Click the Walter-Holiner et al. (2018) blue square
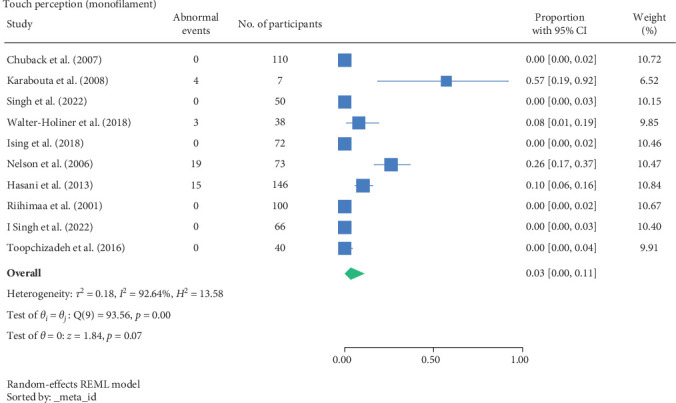Viewport: 676px width, 403px height. pyautogui.click(x=359, y=123)
